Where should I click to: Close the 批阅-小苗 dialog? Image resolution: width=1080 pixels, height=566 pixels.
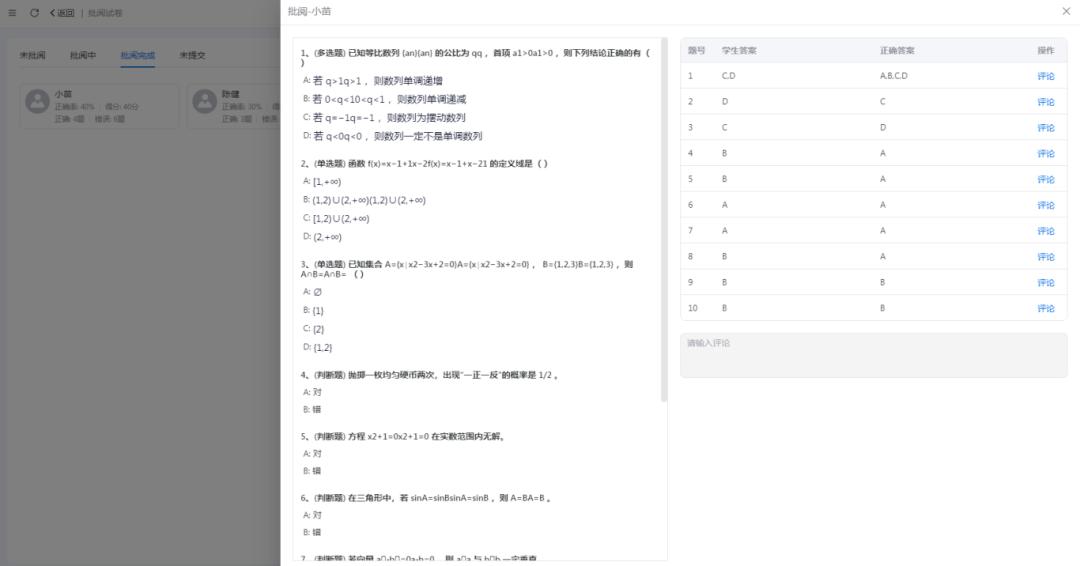tap(1065, 11)
